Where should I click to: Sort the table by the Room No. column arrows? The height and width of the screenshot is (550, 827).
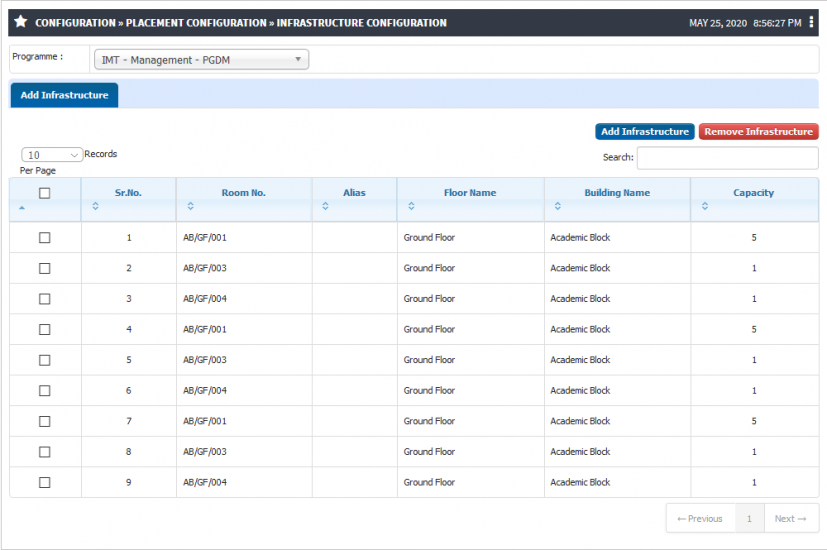tap(190, 206)
